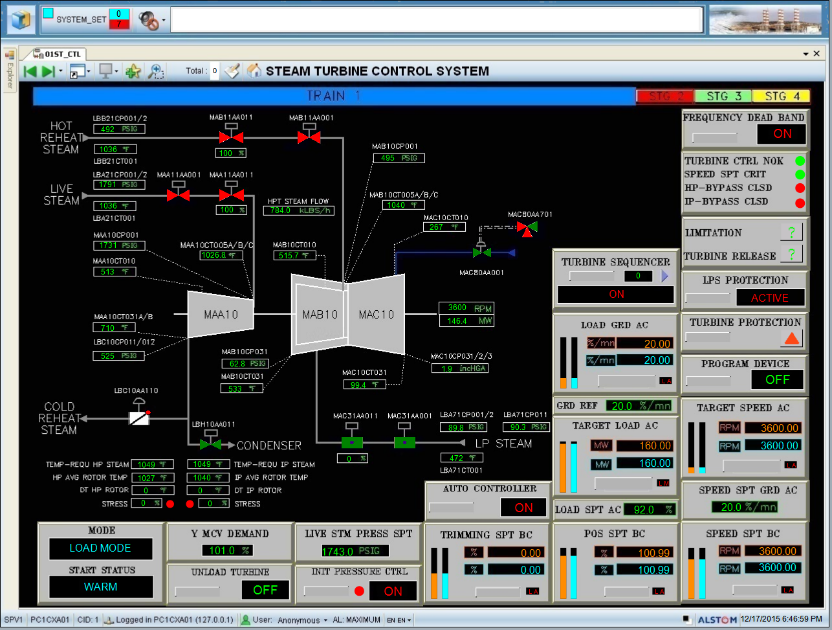This screenshot has width=832, height=630.
Task: Click the home icon beside the title
Action: click(253, 71)
